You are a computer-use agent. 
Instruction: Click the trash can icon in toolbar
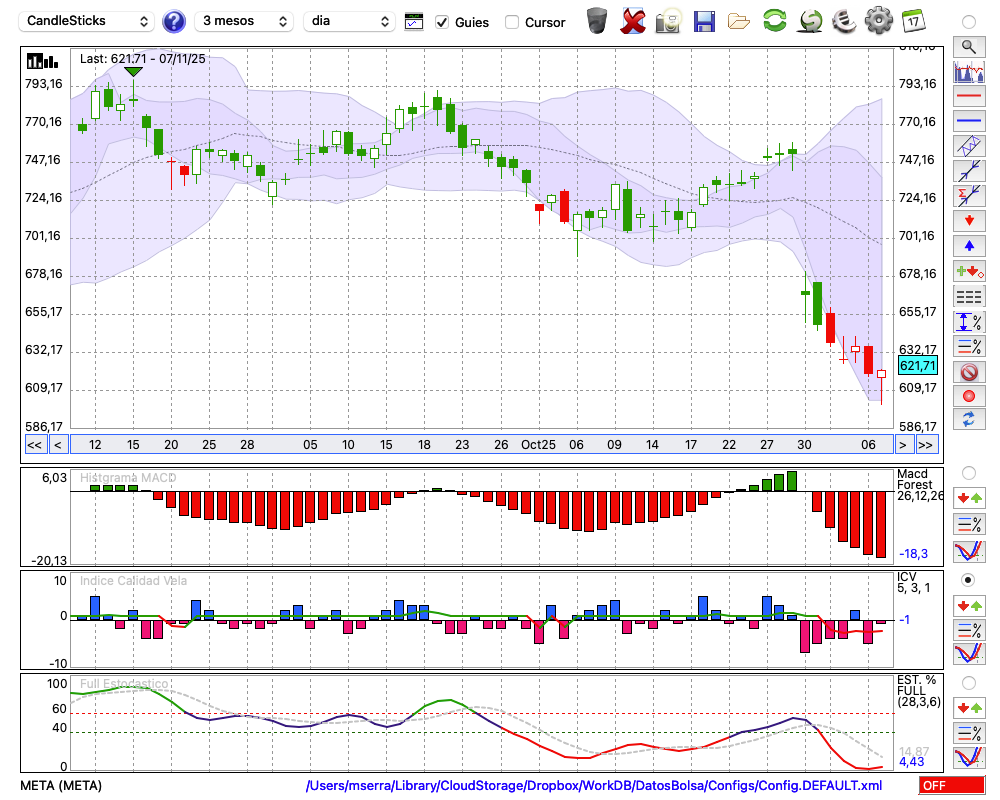pyautogui.click(x=597, y=21)
